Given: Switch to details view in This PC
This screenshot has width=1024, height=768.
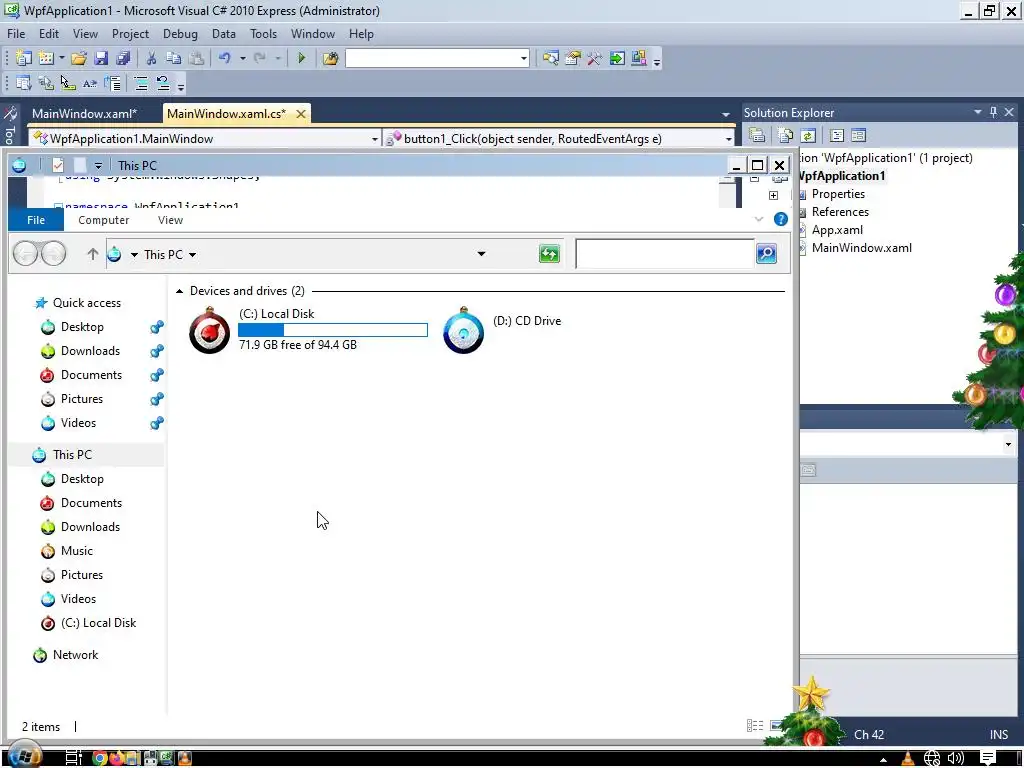Looking at the screenshot, I should 755,726.
